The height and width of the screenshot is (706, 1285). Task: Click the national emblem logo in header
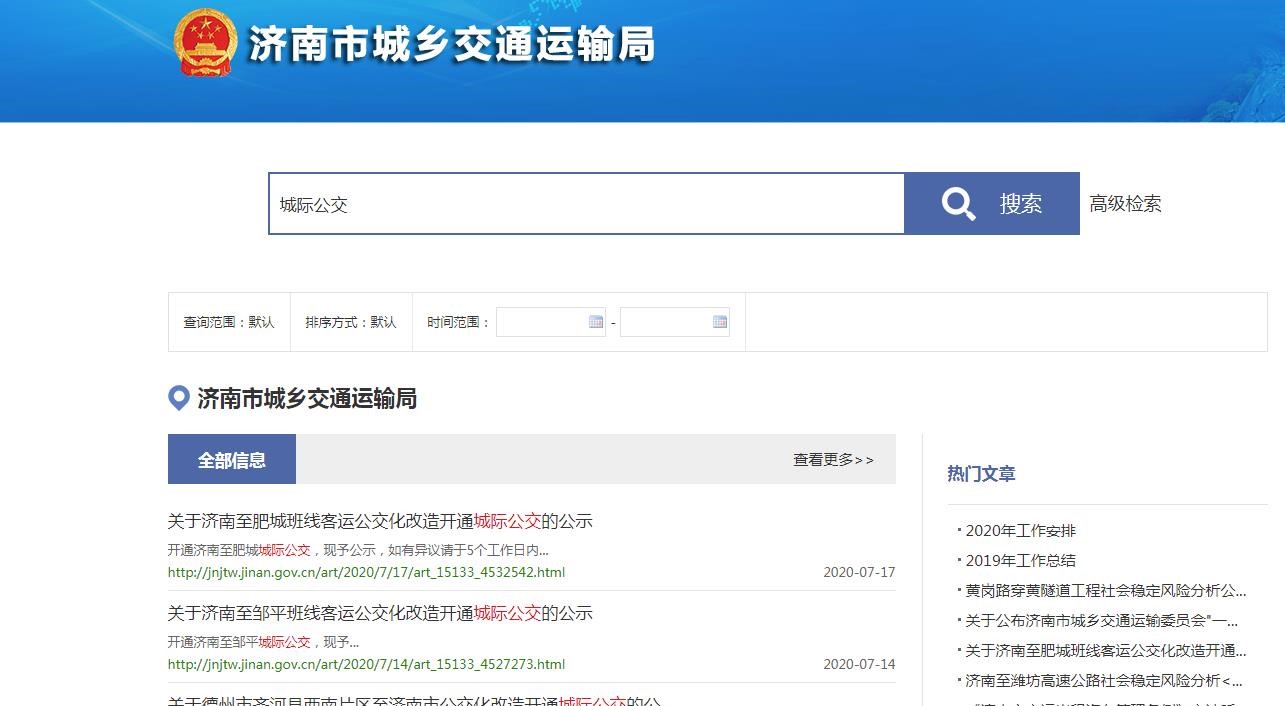pyautogui.click(x=205, y=43)
